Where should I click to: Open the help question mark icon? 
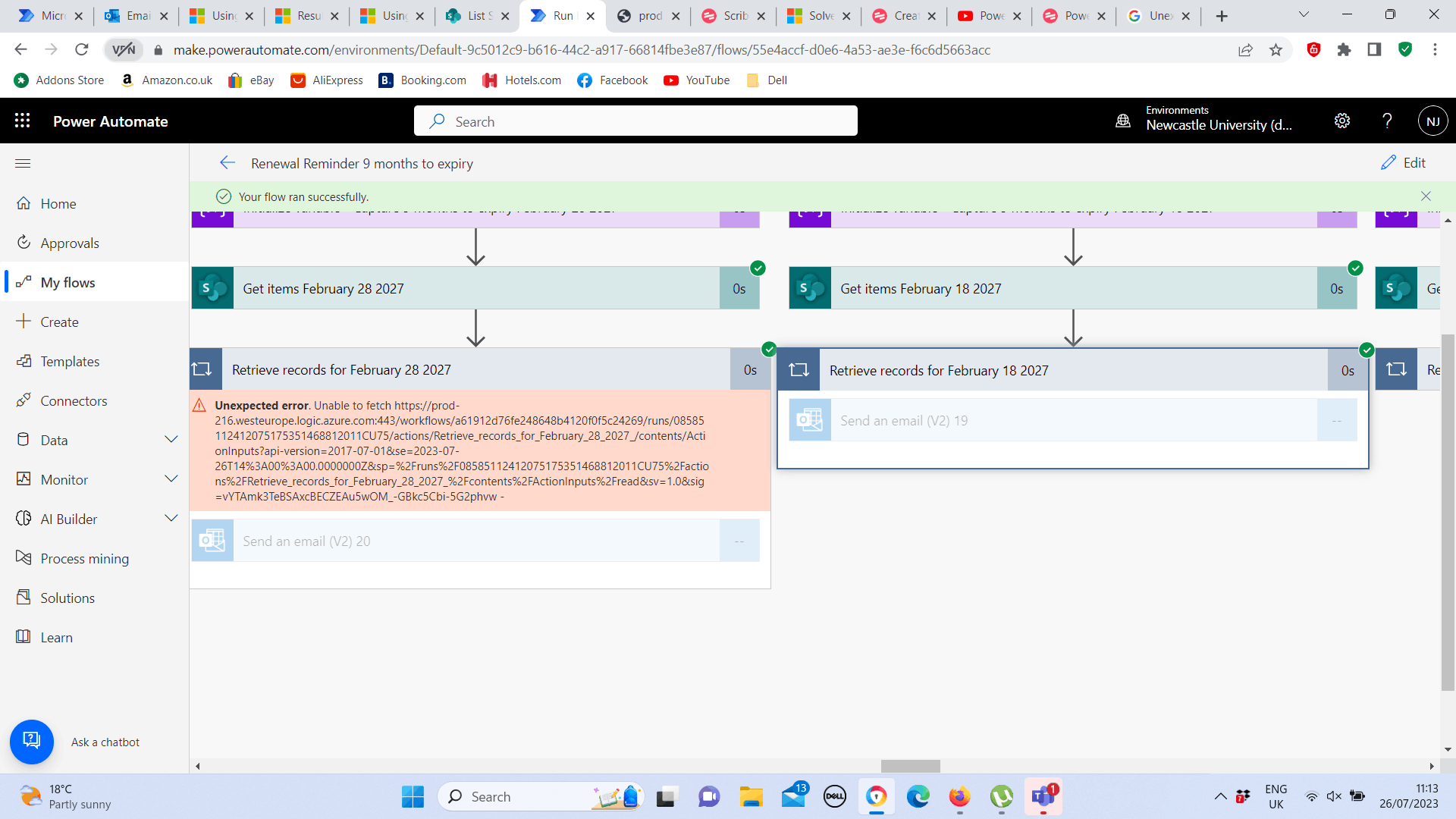1387,121
